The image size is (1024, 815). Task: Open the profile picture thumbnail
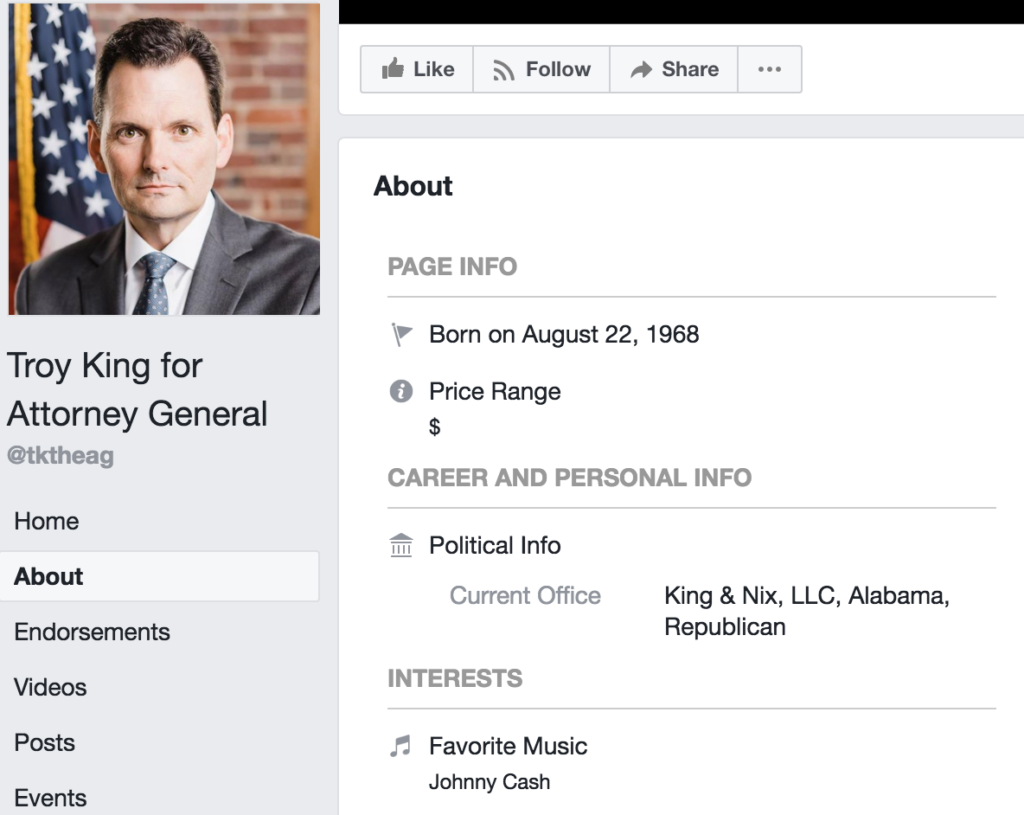tap(164, 159)
